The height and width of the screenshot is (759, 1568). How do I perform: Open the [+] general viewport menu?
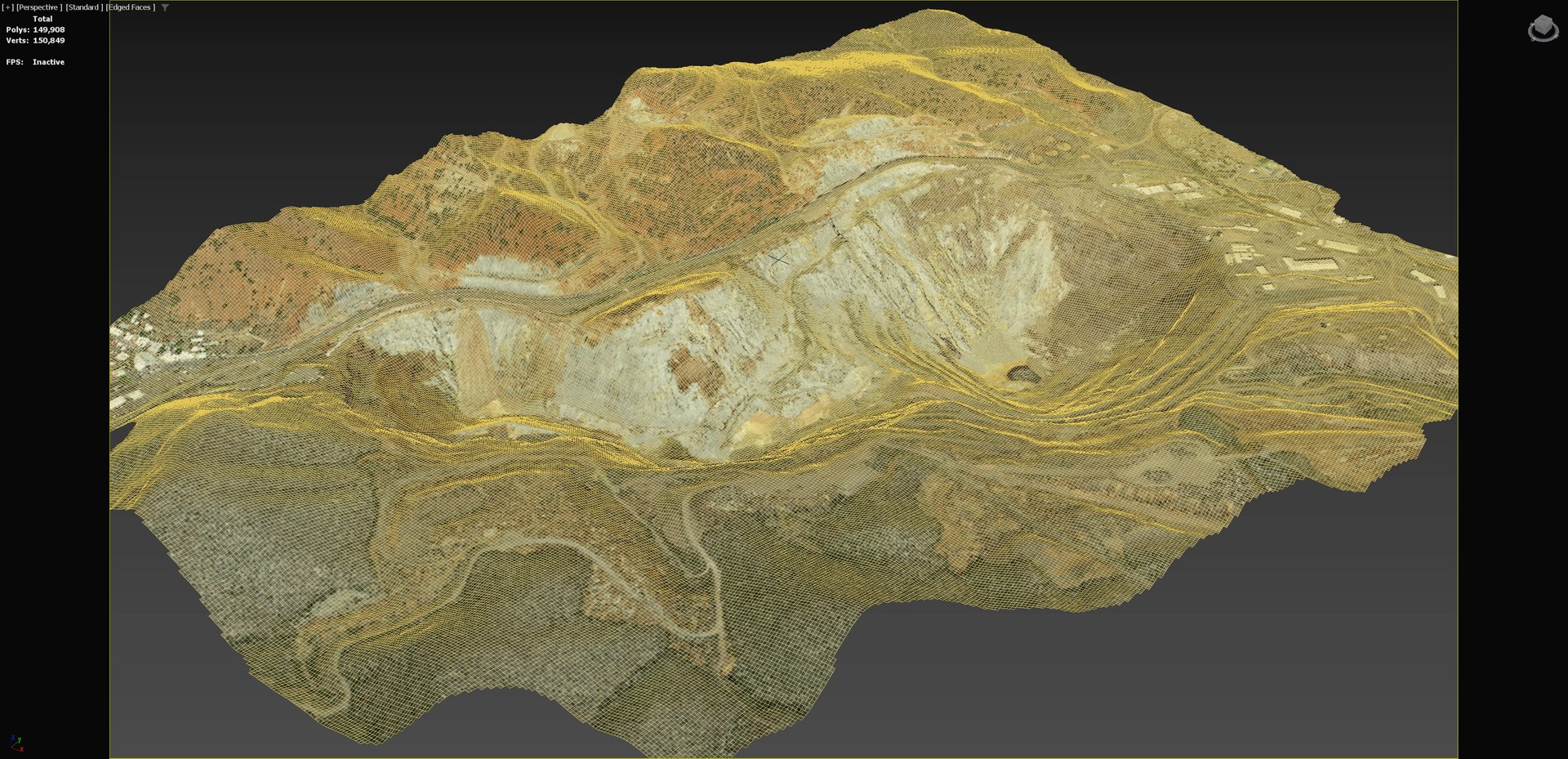click(x=7, y=7)
